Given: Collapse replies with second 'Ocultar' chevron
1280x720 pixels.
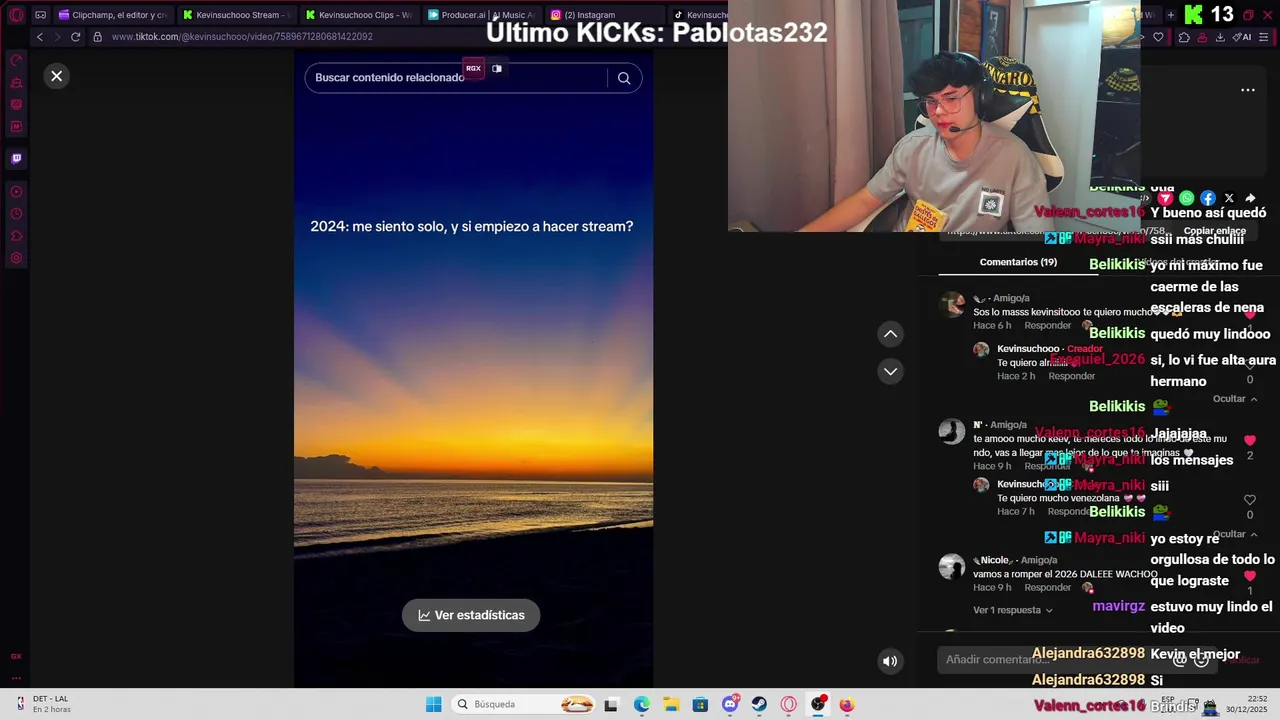Looking at the screenshot, I should coord(1235,534).
